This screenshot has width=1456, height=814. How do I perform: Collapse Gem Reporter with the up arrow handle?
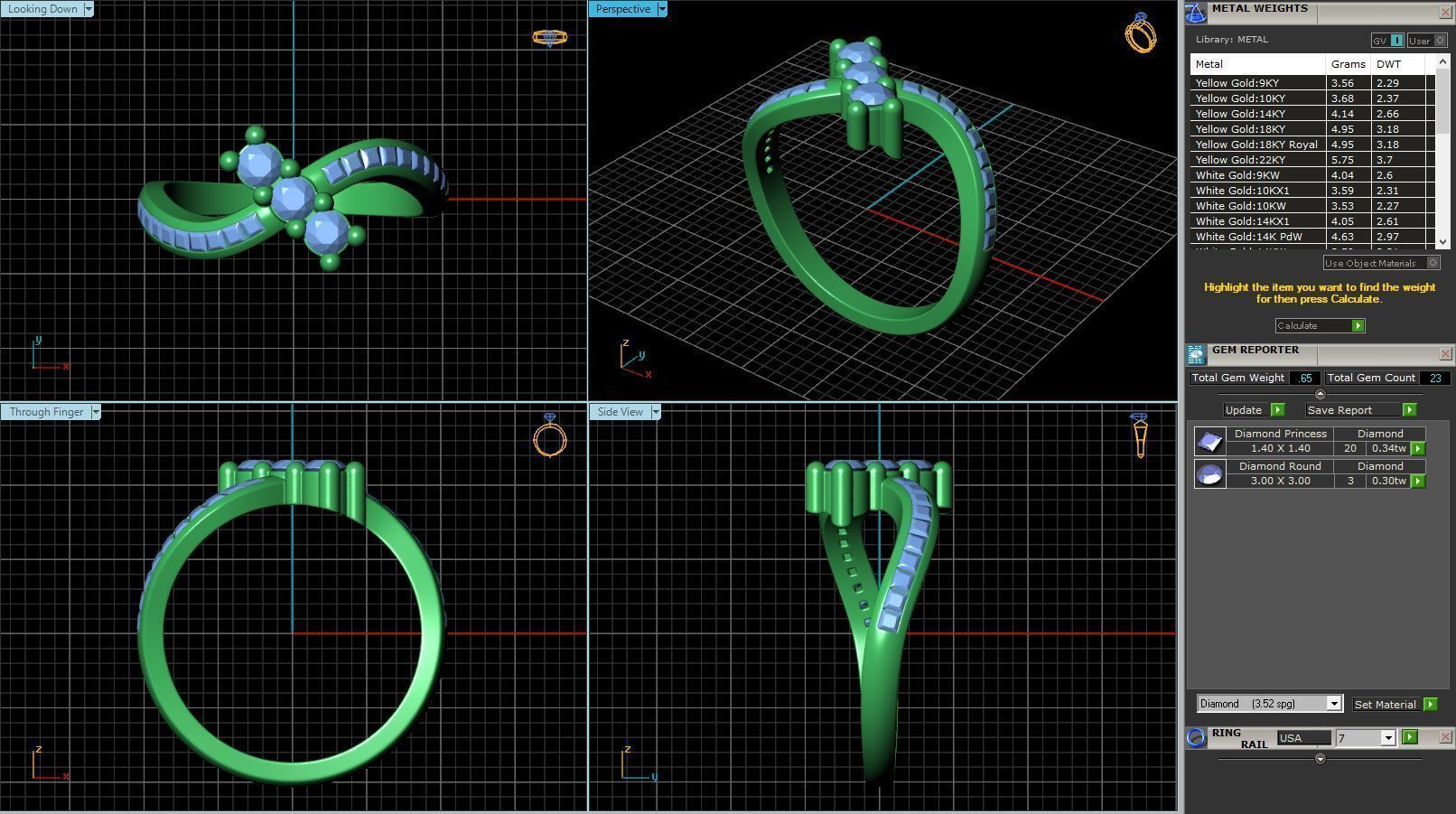(x=1320, y=394)
